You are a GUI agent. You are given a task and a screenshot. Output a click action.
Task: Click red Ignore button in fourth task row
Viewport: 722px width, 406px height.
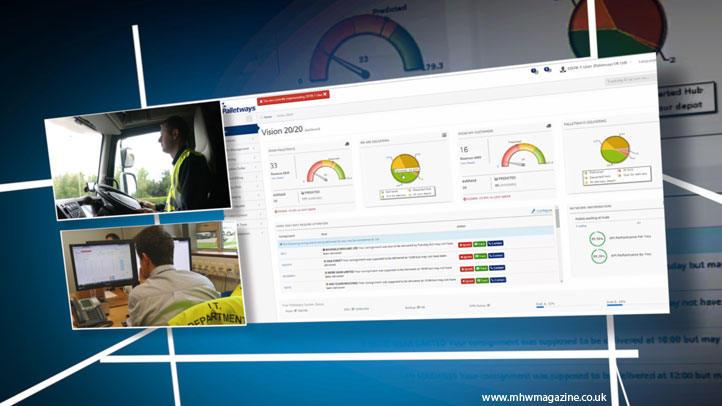(468, 281)
